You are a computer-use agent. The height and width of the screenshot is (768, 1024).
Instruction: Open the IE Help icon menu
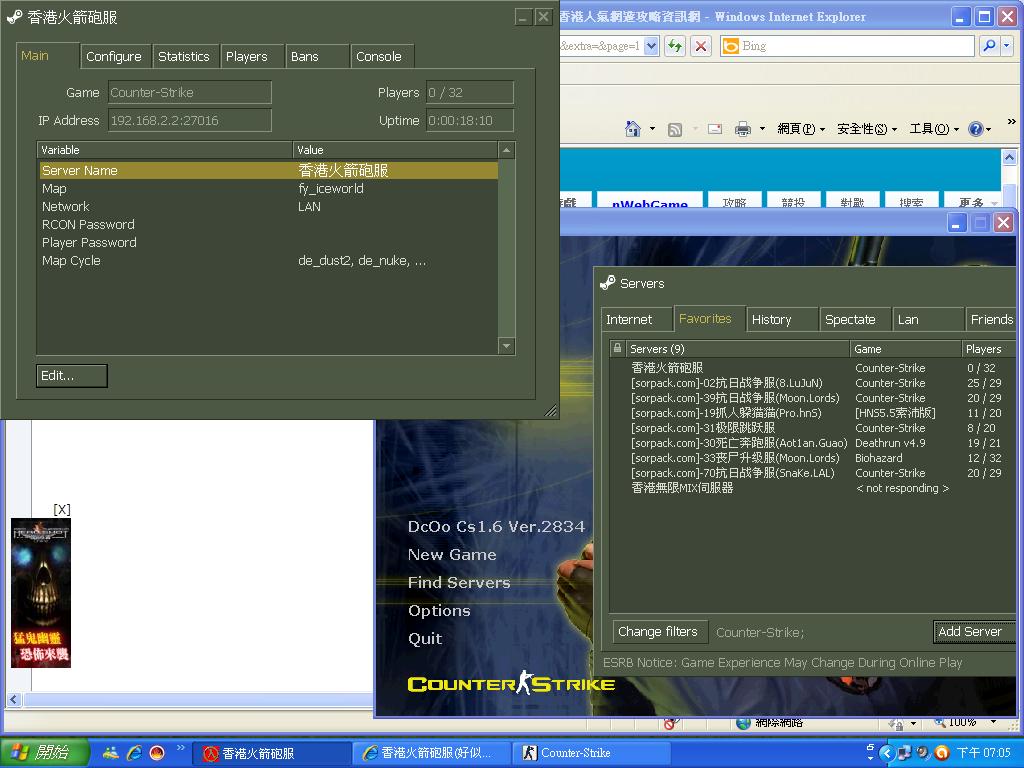975,129
